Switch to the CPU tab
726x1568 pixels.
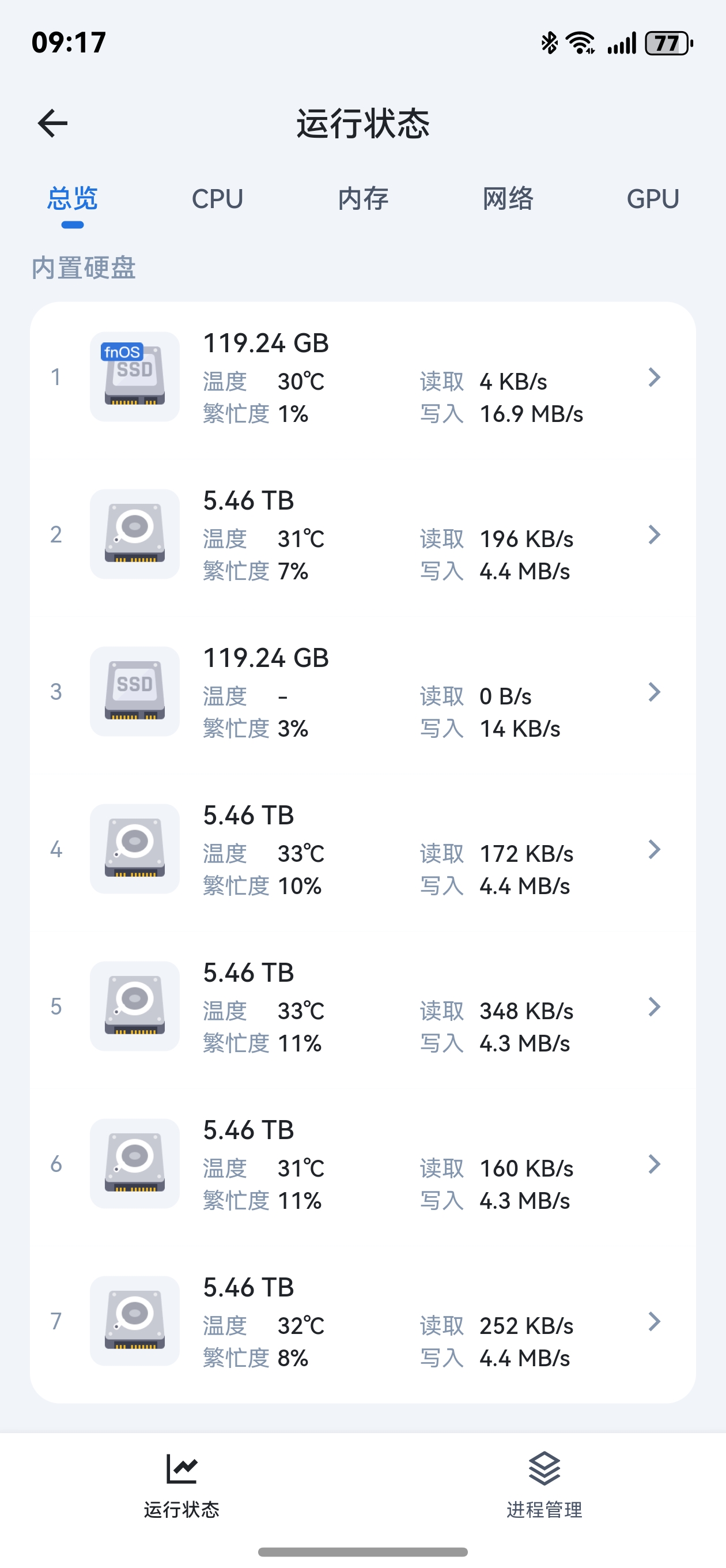pyautogui.click(x=217, y=199)
